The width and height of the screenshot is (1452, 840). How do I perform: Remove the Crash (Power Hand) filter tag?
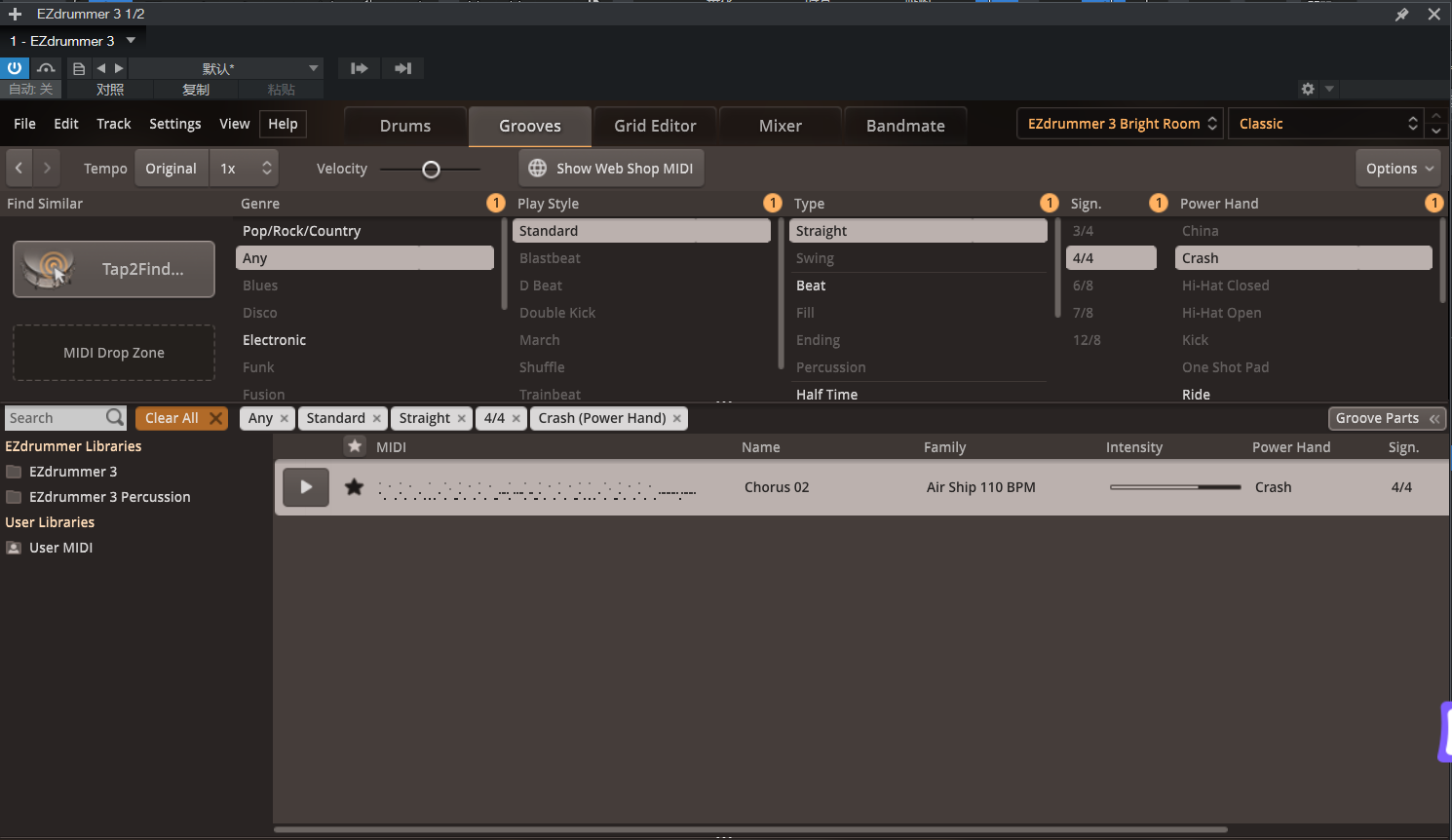coord(677,418)
